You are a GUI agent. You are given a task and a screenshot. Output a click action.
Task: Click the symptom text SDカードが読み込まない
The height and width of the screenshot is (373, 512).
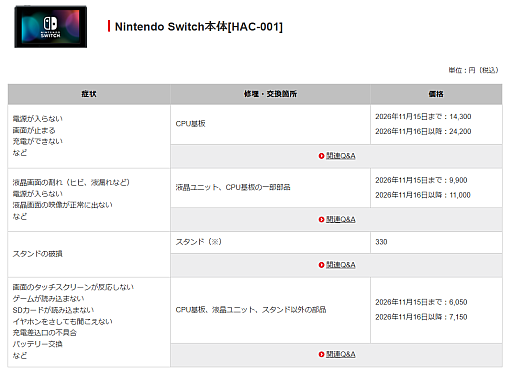[x=53, y=310]
